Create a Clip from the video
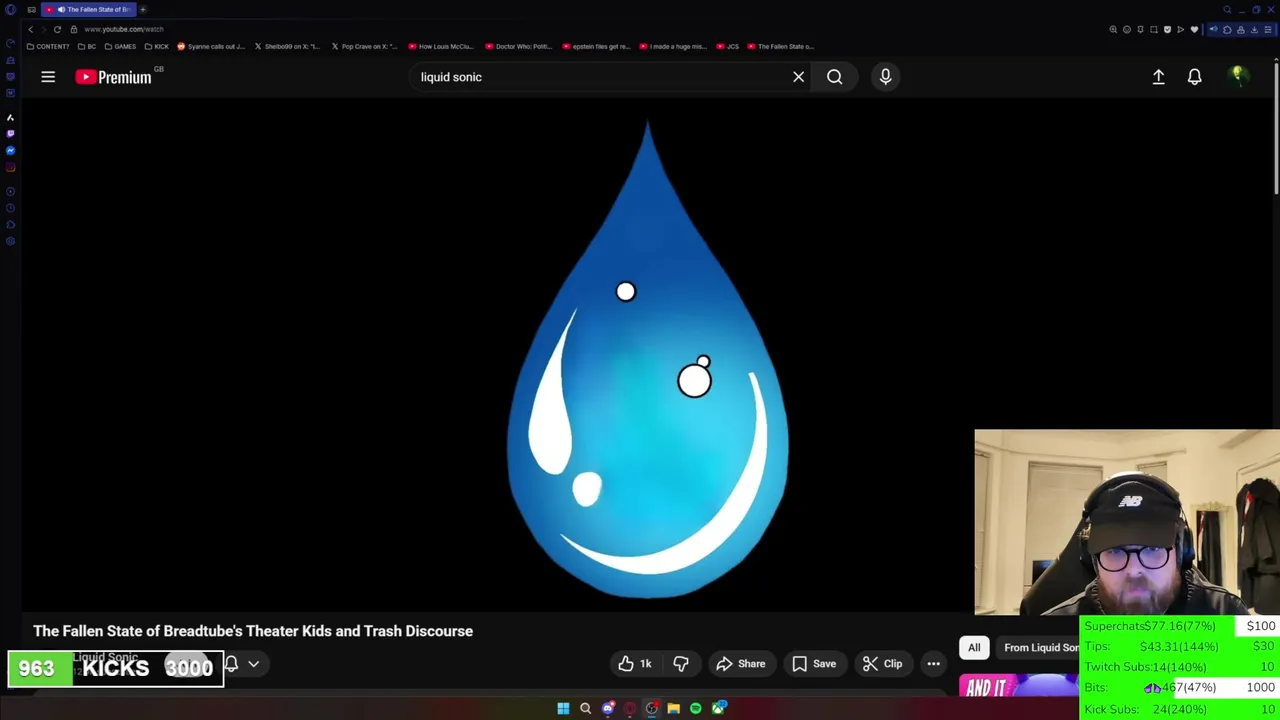The height and width of the screenshot is (720, 1280). click(882, 664)
